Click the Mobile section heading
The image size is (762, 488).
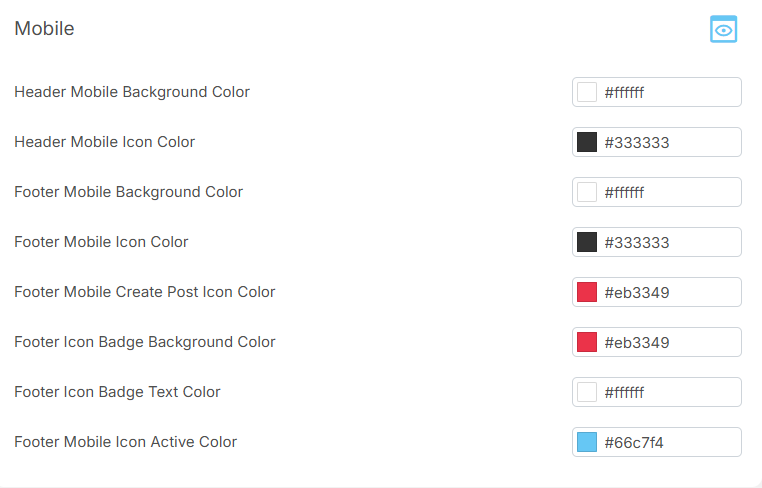point(44,29)
